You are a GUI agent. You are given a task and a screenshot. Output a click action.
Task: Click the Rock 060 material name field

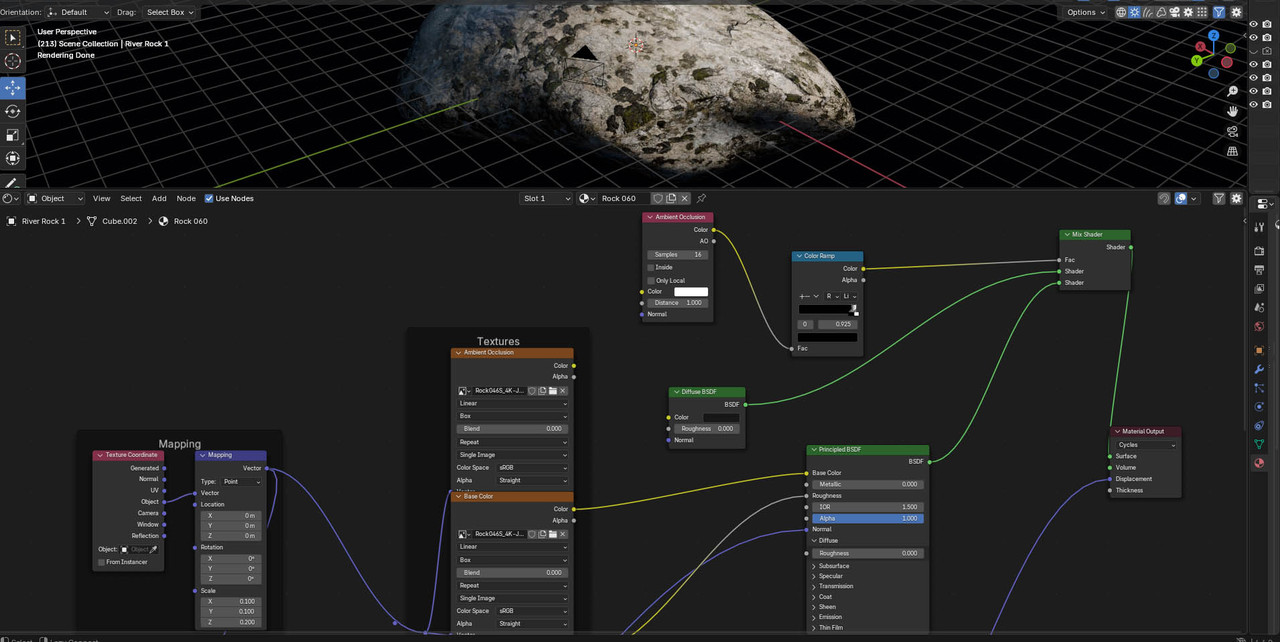(x=624, y=198)
